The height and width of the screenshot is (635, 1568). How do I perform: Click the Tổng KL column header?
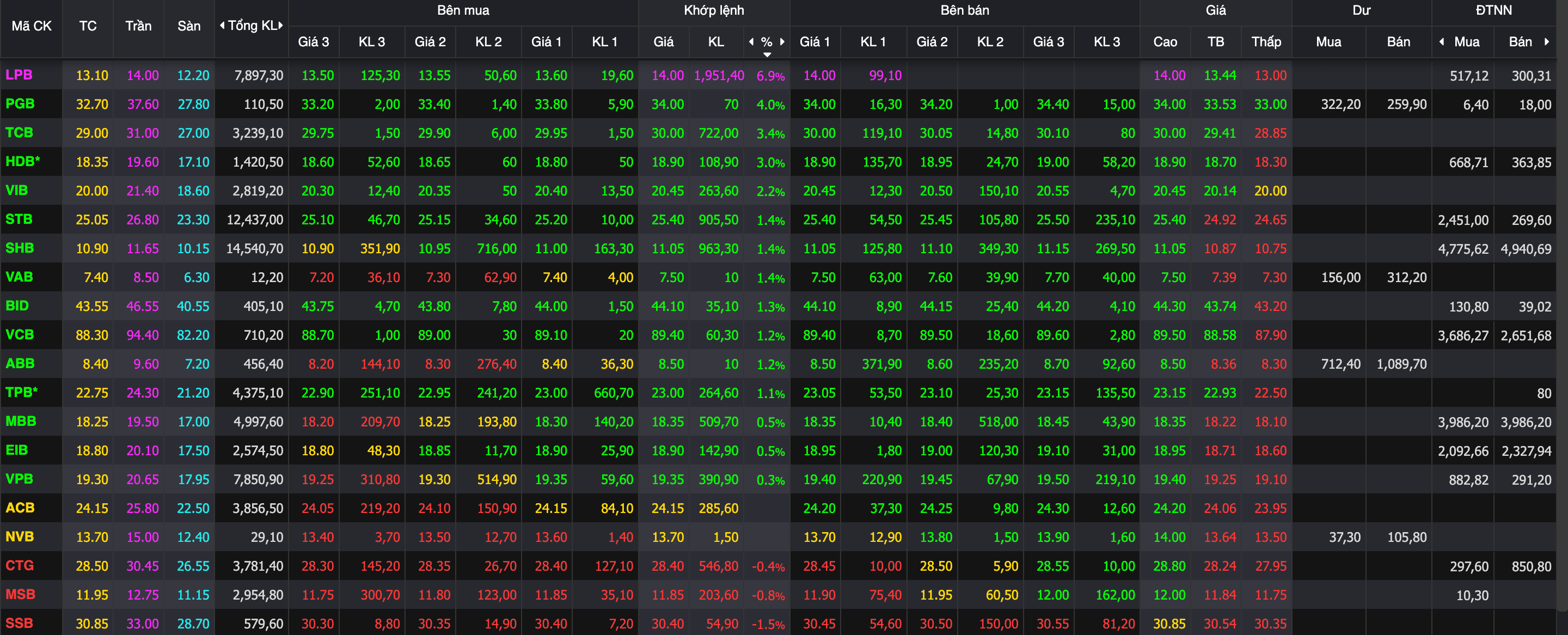point(253,26)
